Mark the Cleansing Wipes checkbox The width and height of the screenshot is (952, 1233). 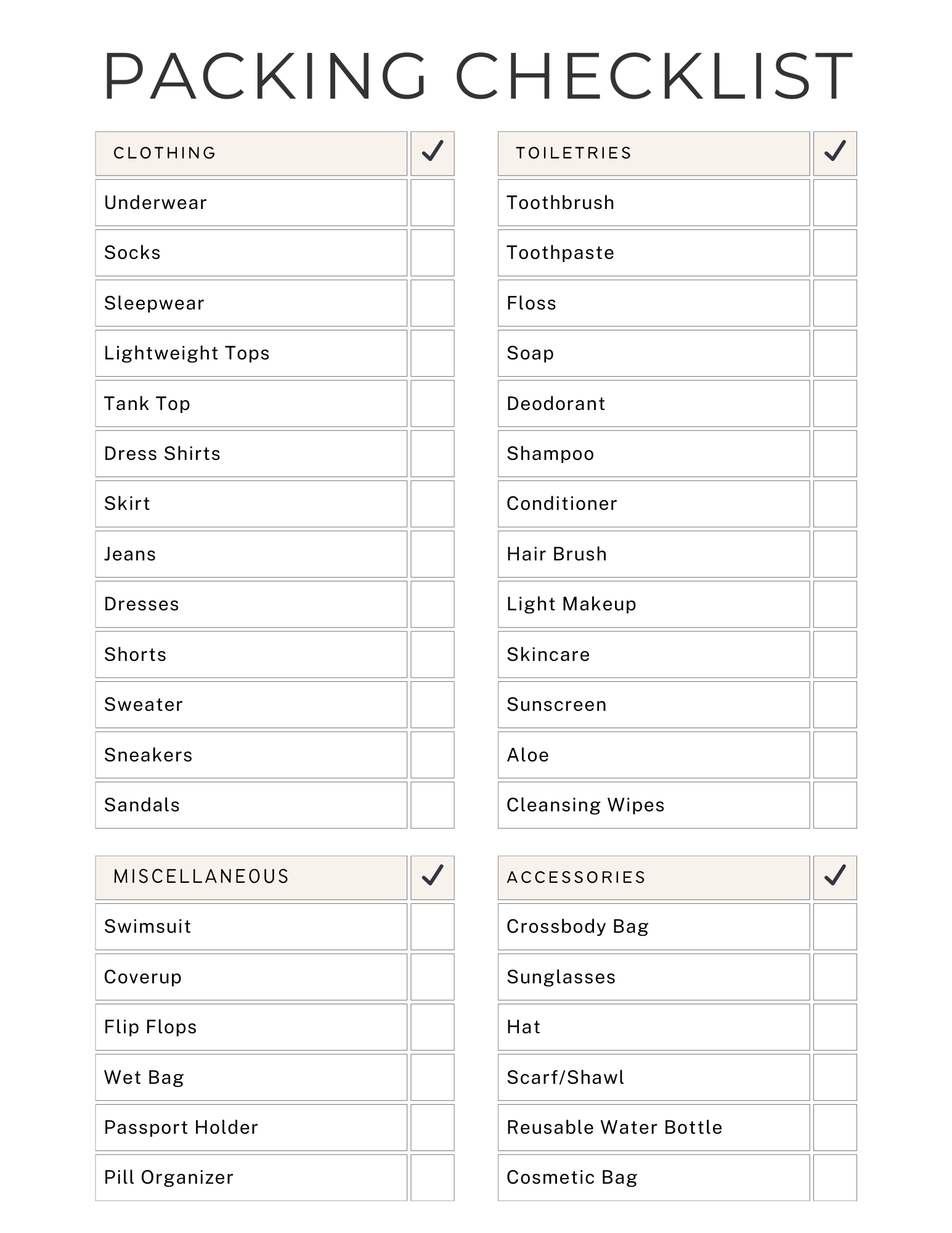835,805
